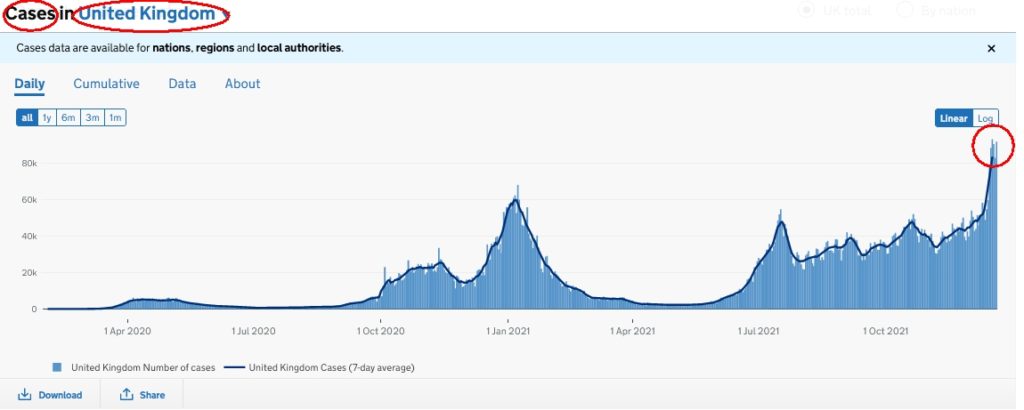Open the About tab
Screen dimensions: 1024x410
pyautogui.click(x=242, y=84)
